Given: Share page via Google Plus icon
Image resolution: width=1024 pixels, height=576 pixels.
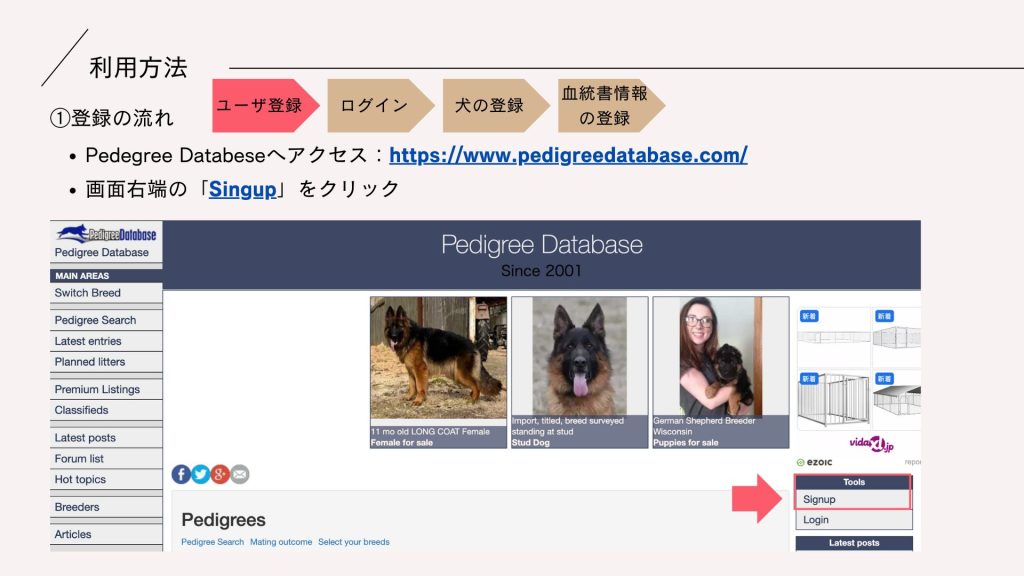Looking at the screenshot, I should [220, 474].
